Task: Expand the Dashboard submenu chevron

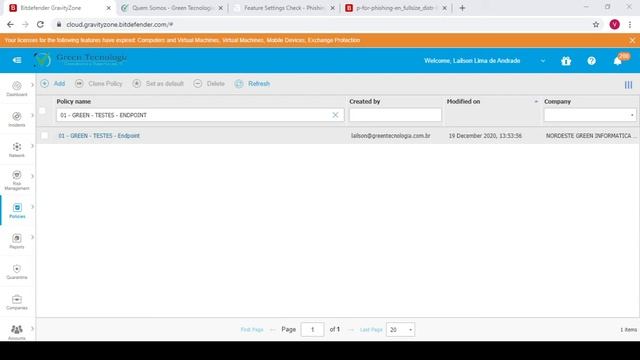Action: [x=32, y=85]
